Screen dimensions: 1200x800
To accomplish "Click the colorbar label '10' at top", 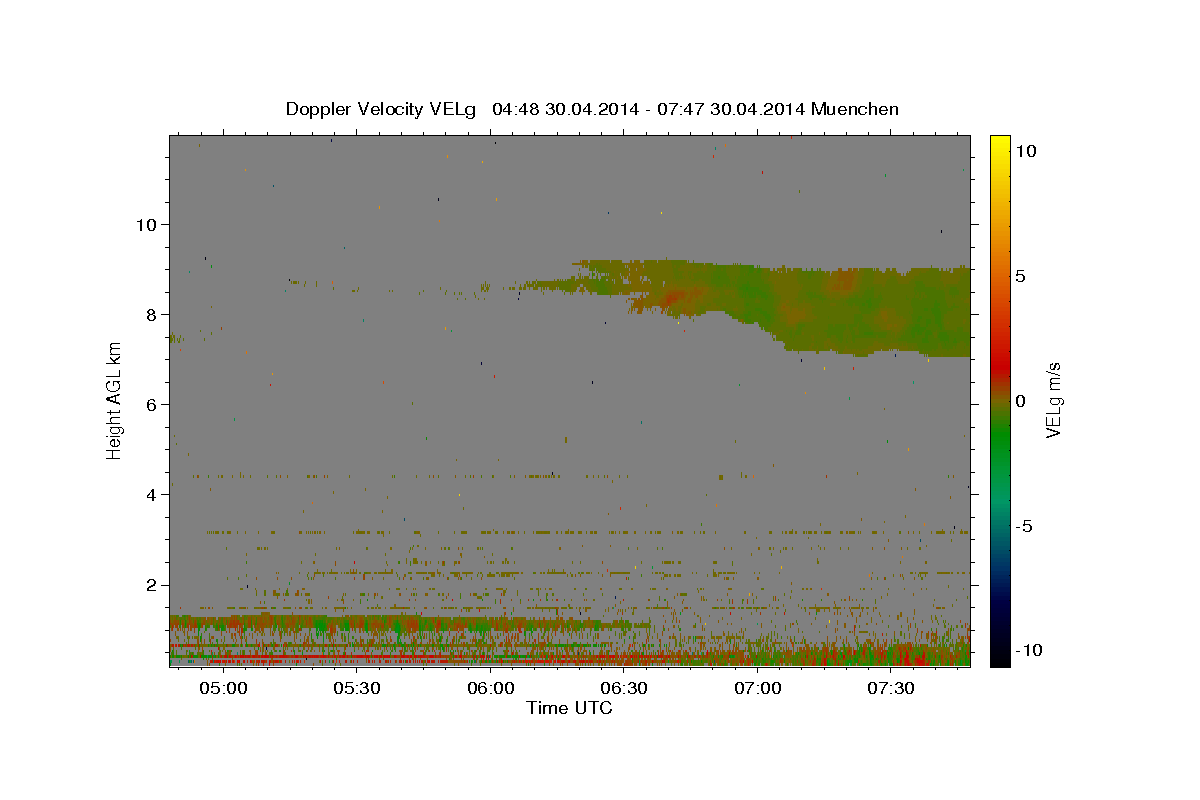I will [1027, 151].
